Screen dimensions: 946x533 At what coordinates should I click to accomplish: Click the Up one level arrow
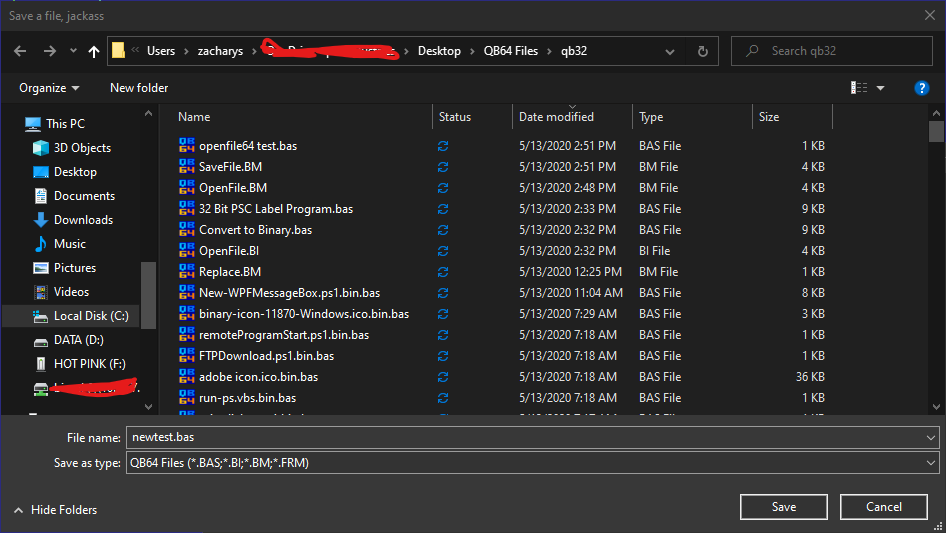coord(94,51)
